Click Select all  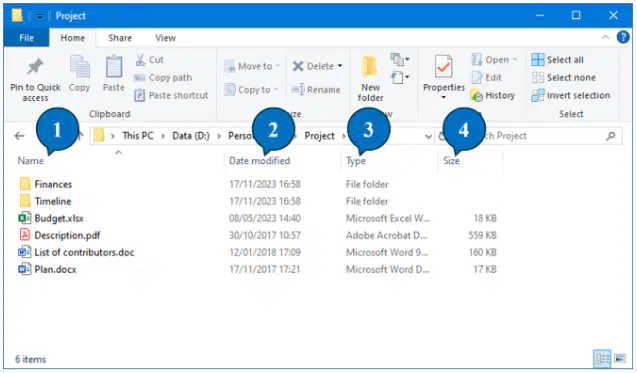[557, 60]
